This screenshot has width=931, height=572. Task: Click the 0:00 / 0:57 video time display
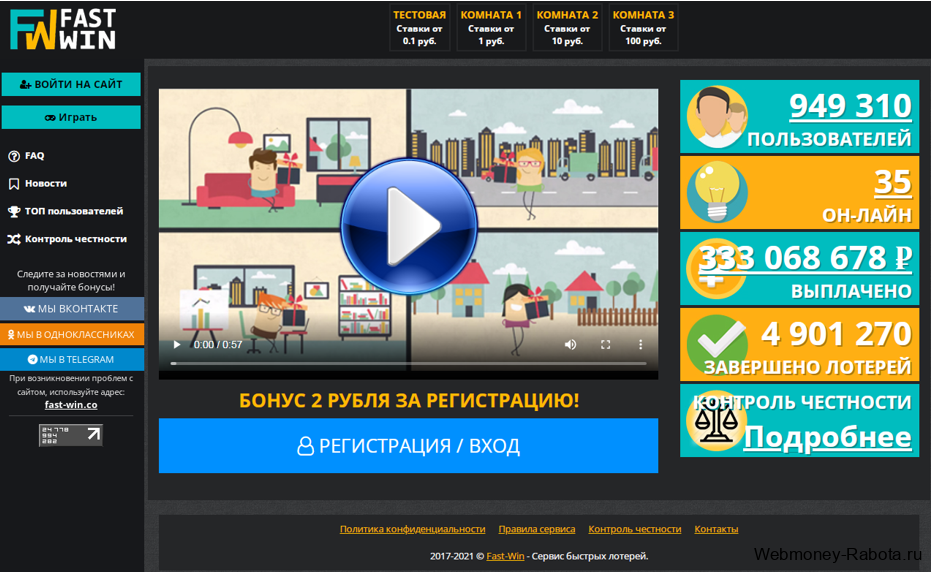218,345
